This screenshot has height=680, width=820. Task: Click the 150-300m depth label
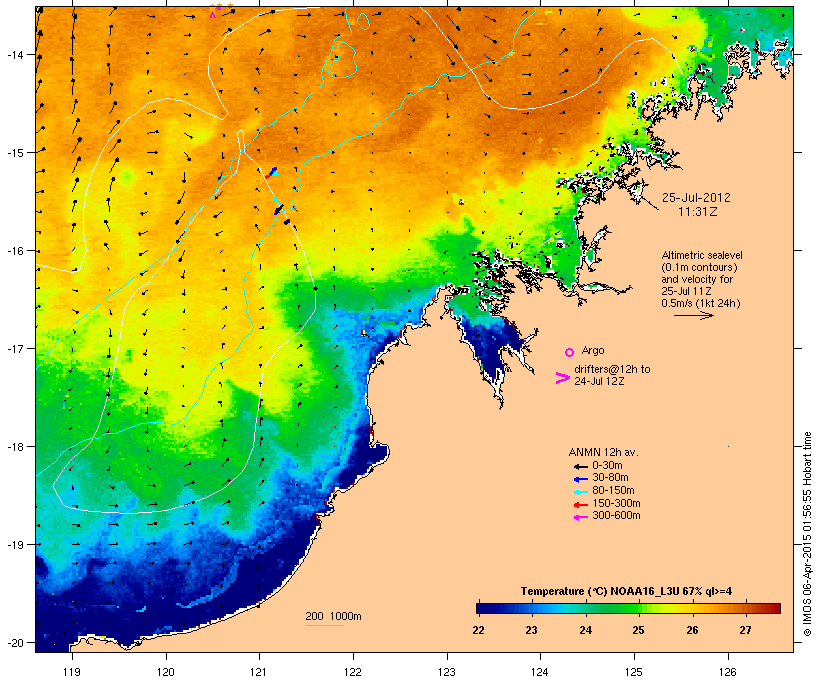point(616,503)
